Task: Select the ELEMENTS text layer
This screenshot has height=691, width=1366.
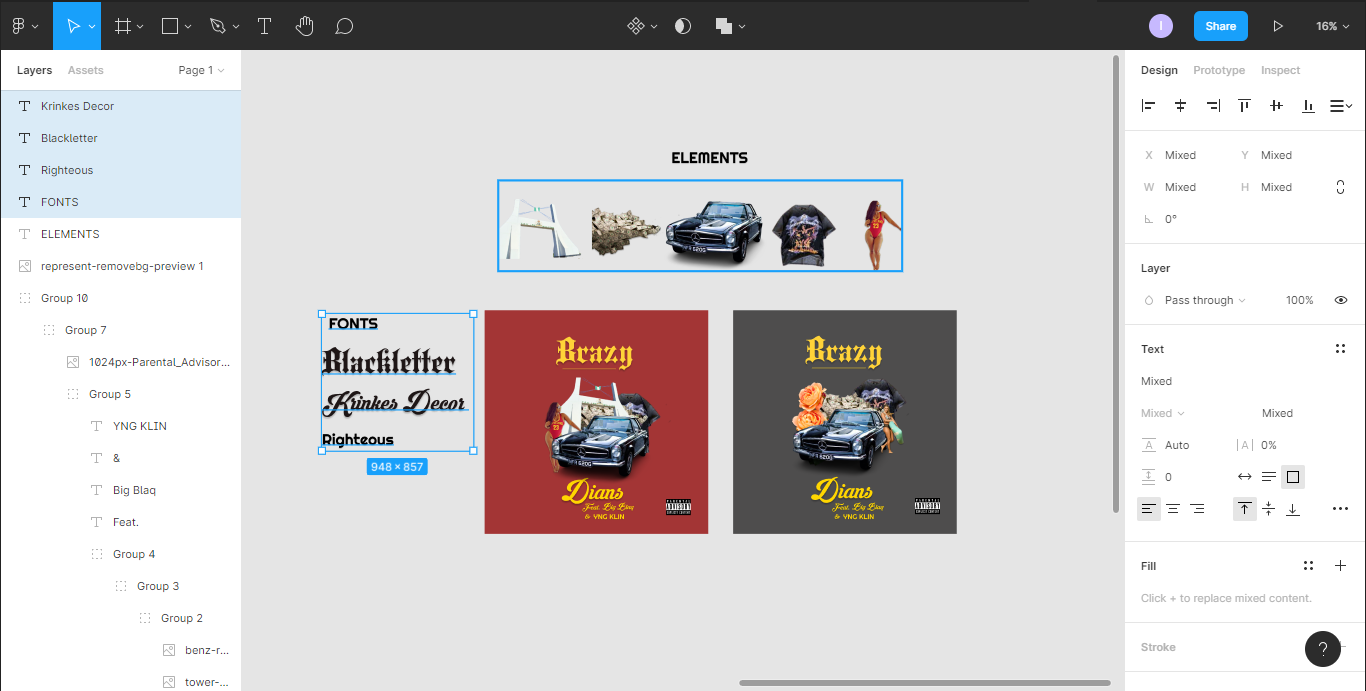Action: [x=70, y=234]
